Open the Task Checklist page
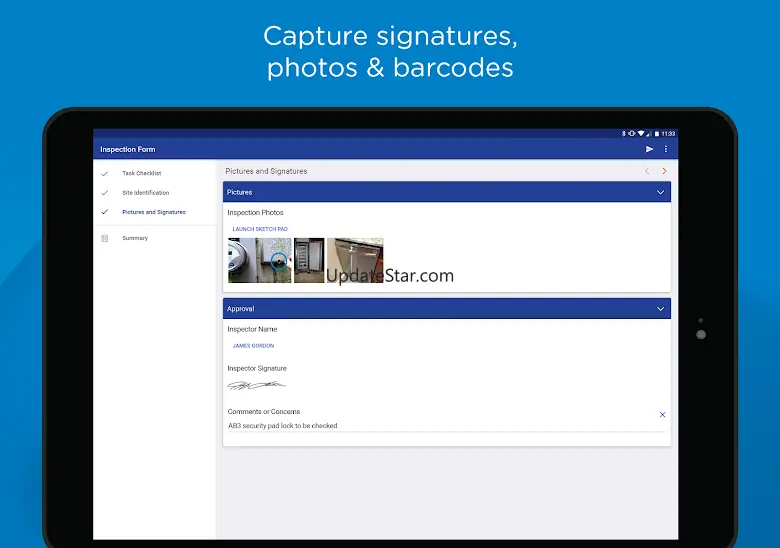780x548 pixels. coord(142,173)
